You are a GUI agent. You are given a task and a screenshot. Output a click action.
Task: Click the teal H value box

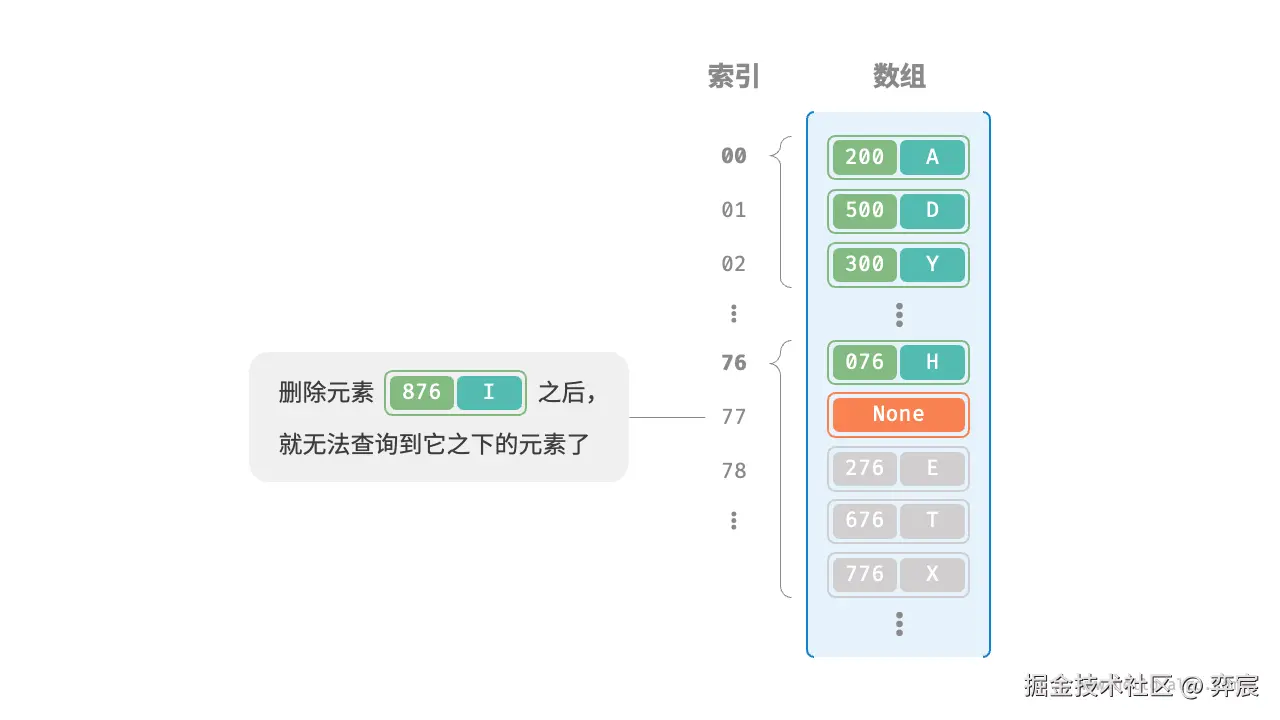coord(932,362)
